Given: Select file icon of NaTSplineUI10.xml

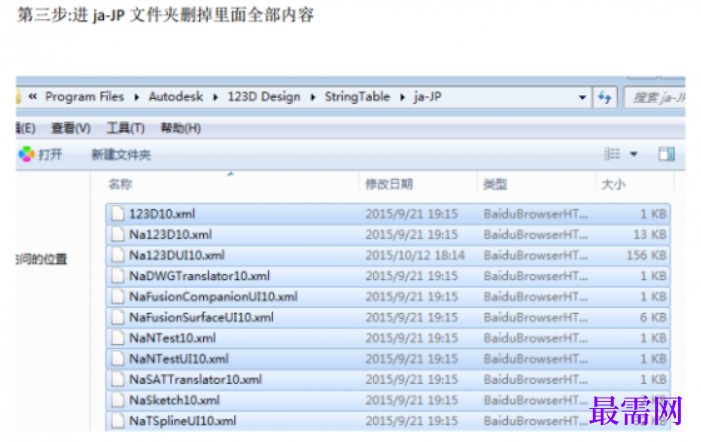Looking at the screenshot, I should point(118,421).
